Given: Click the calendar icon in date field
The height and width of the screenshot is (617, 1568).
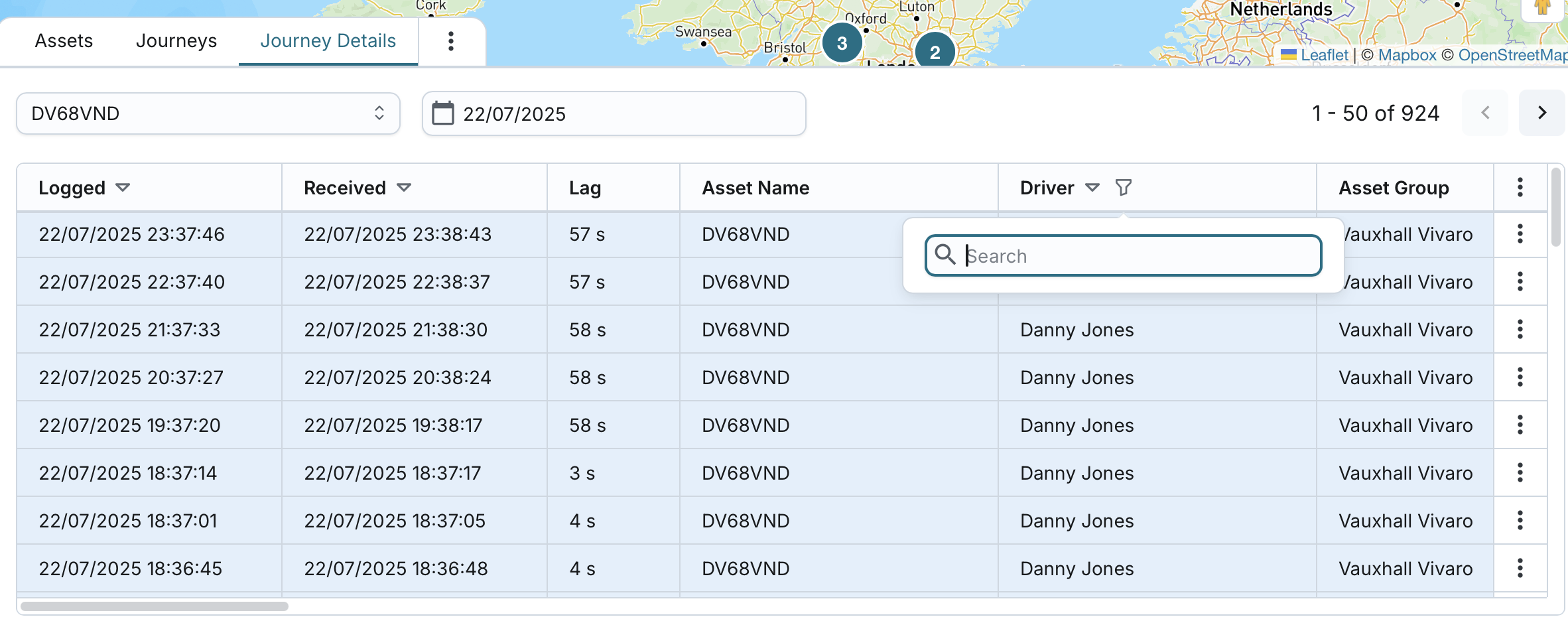Looking at the screenshot, I should tap(442, 113).
